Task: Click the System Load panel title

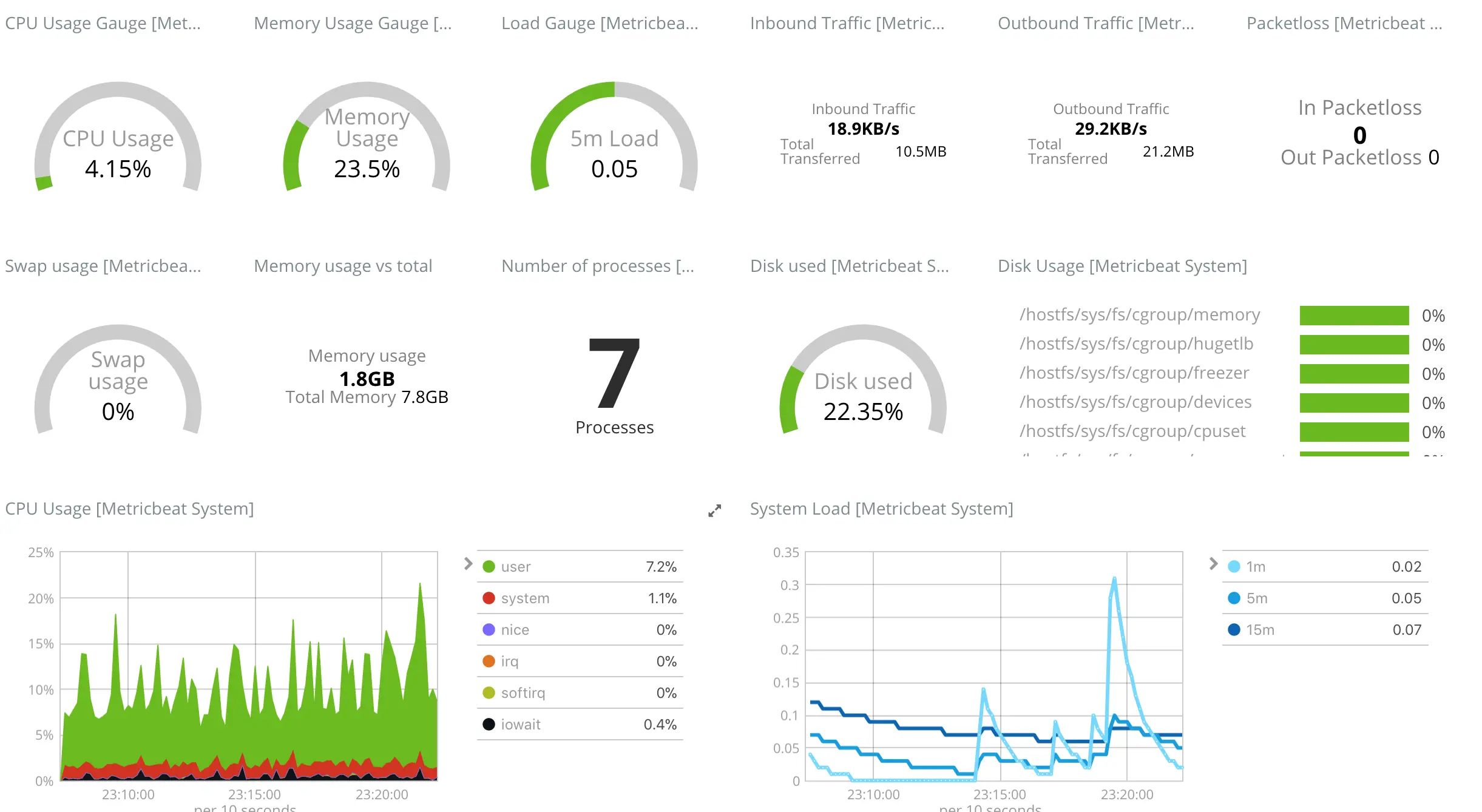Action: pyautogui.click(x=881, y=509)
